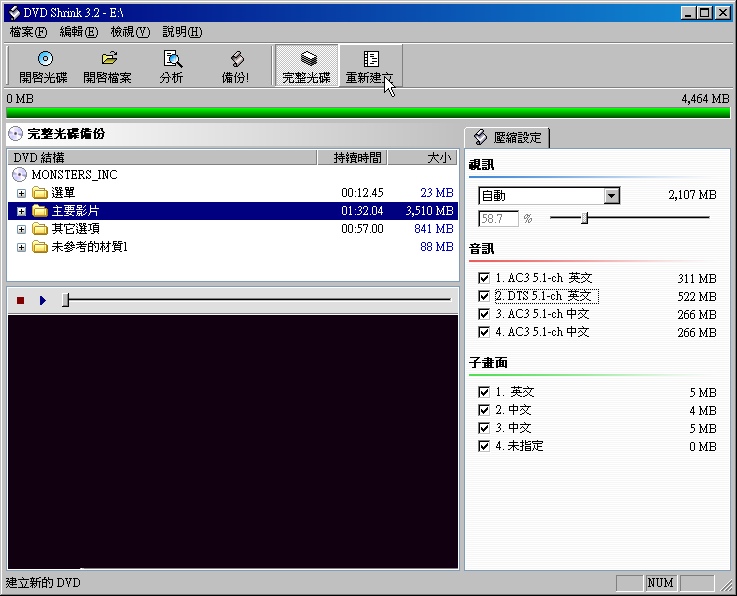Select the 主要影片 row text
This screenshot has height=596, width=737.
point(75,211)
